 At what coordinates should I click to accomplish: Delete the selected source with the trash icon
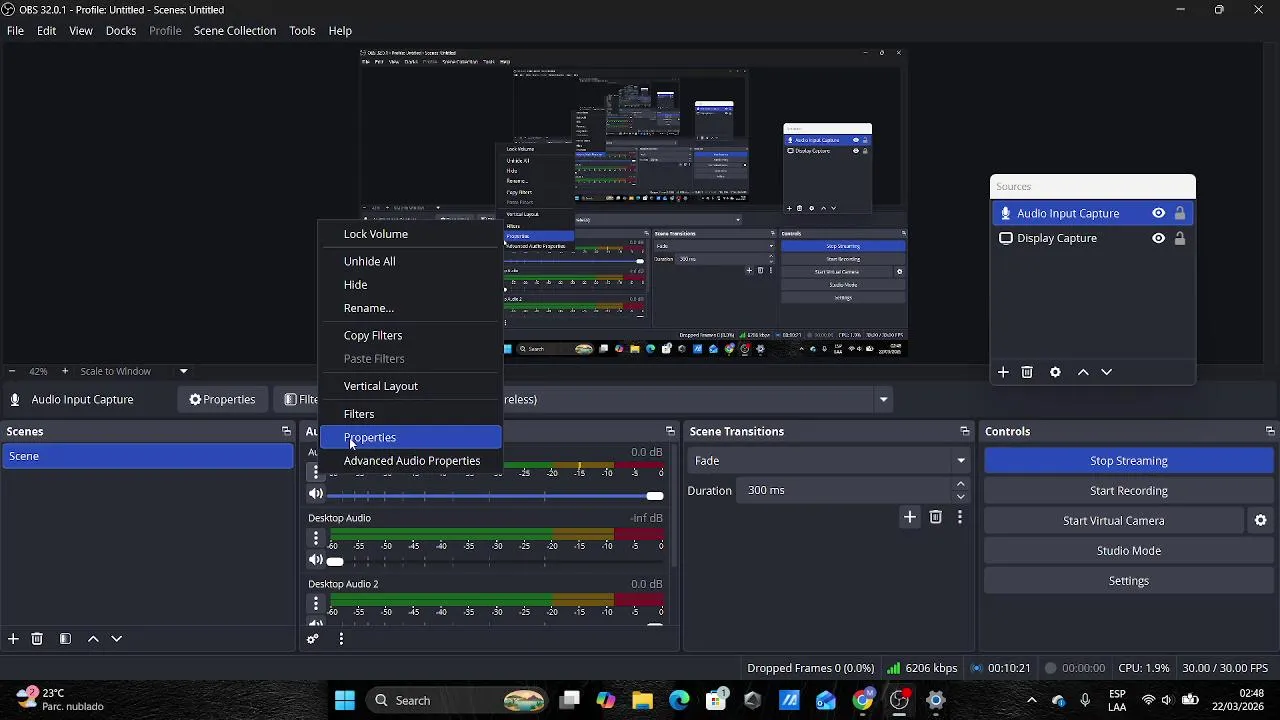point(1027,372)
